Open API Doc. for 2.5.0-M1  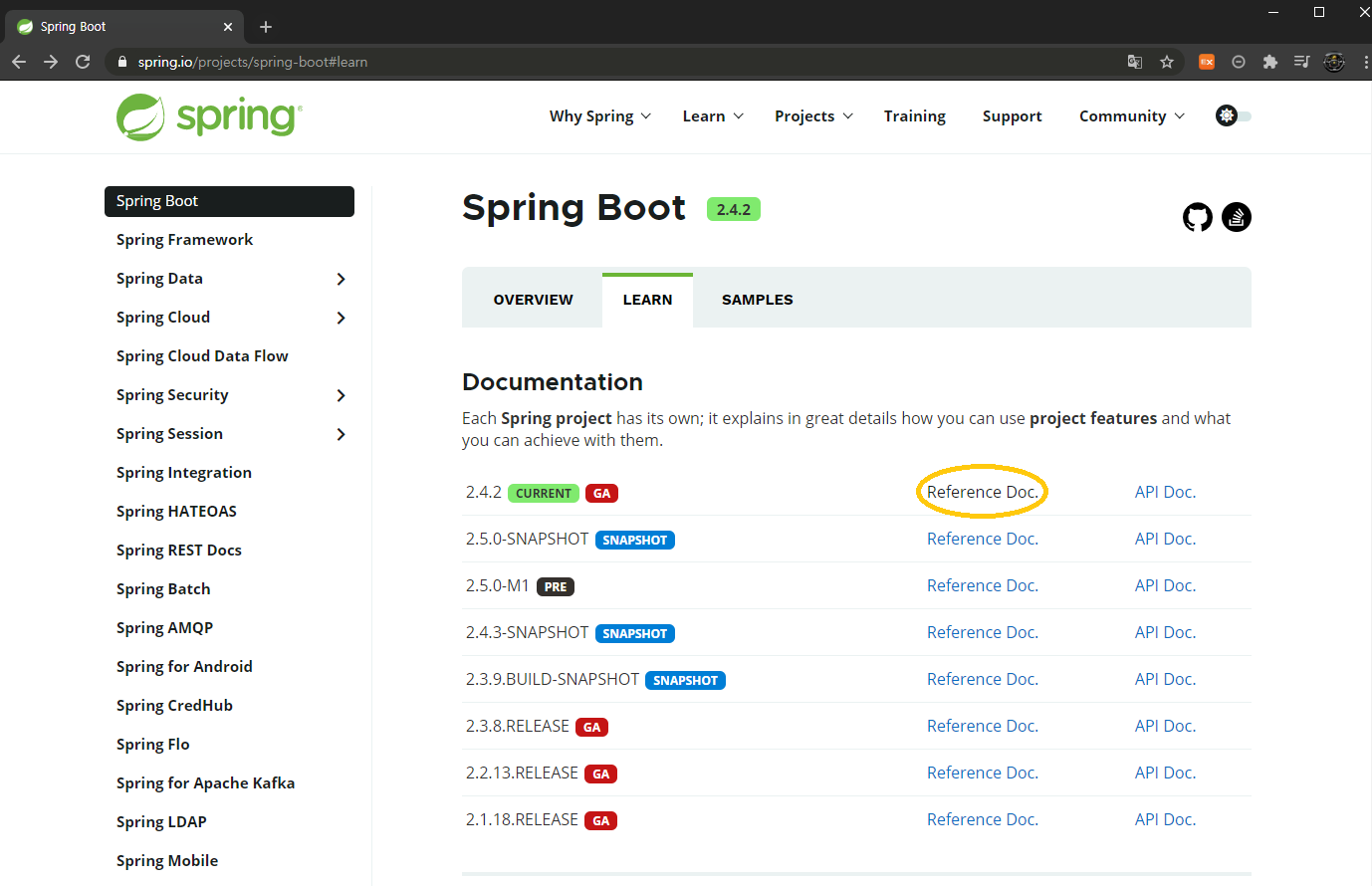(x=1166, y=585)
